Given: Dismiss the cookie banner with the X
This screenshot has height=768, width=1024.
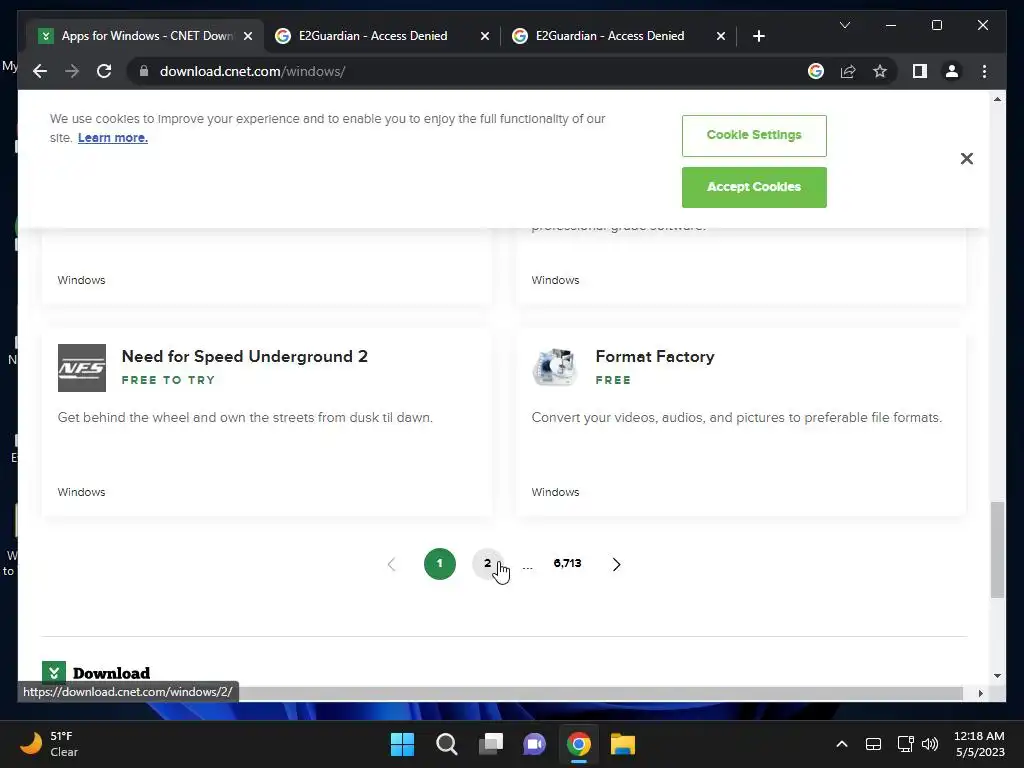Looking at the screenshot, I should pos(967,159).
